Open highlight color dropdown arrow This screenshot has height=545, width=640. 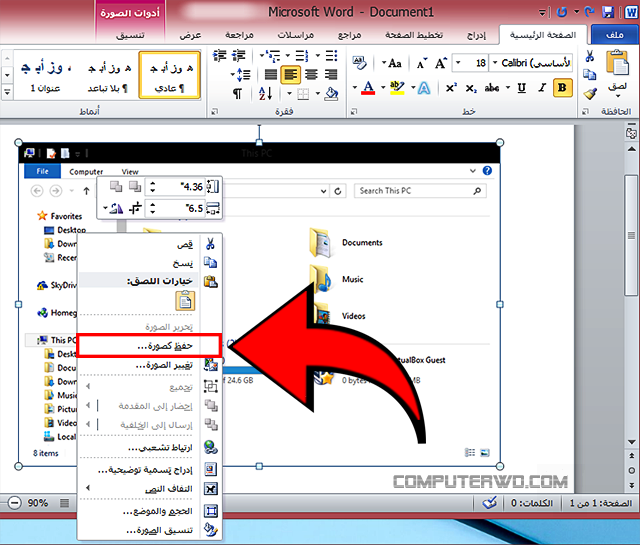coord(383,87)
